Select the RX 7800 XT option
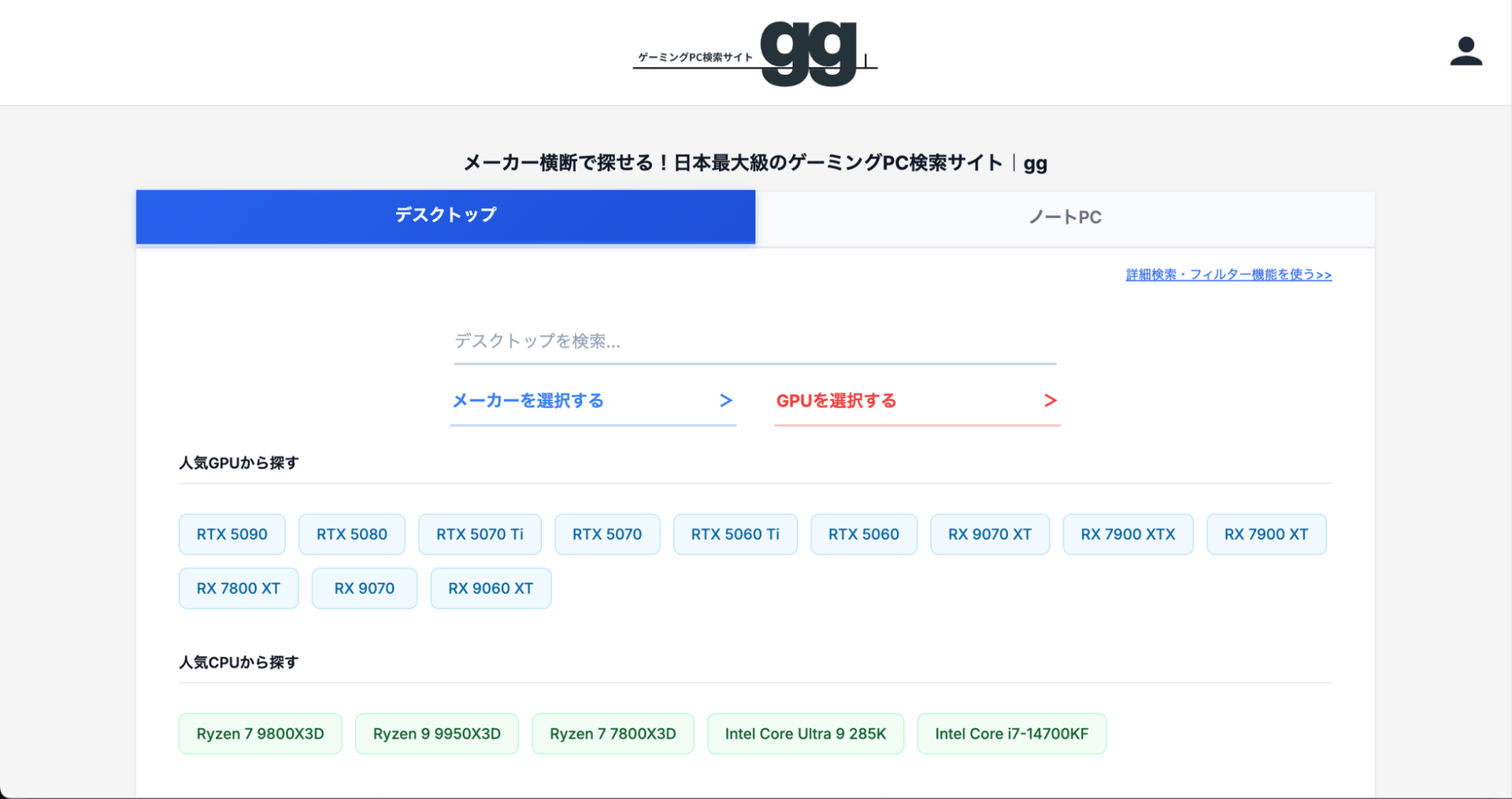Image resolution: width=1512 pixels, height=799 pixels. click(x=238, y=588)
